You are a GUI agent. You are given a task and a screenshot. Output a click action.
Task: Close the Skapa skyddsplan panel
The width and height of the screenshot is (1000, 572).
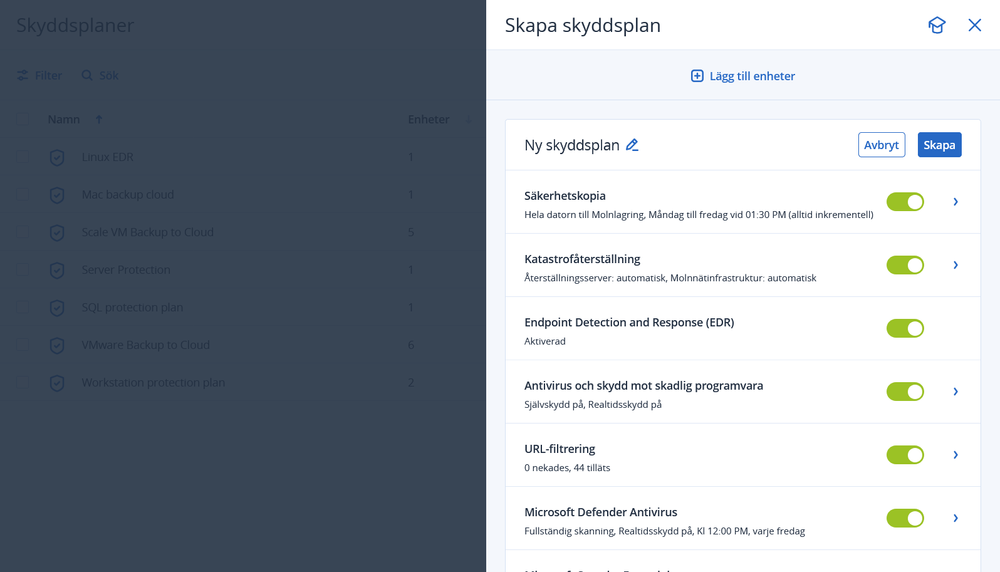coord(975,26)
